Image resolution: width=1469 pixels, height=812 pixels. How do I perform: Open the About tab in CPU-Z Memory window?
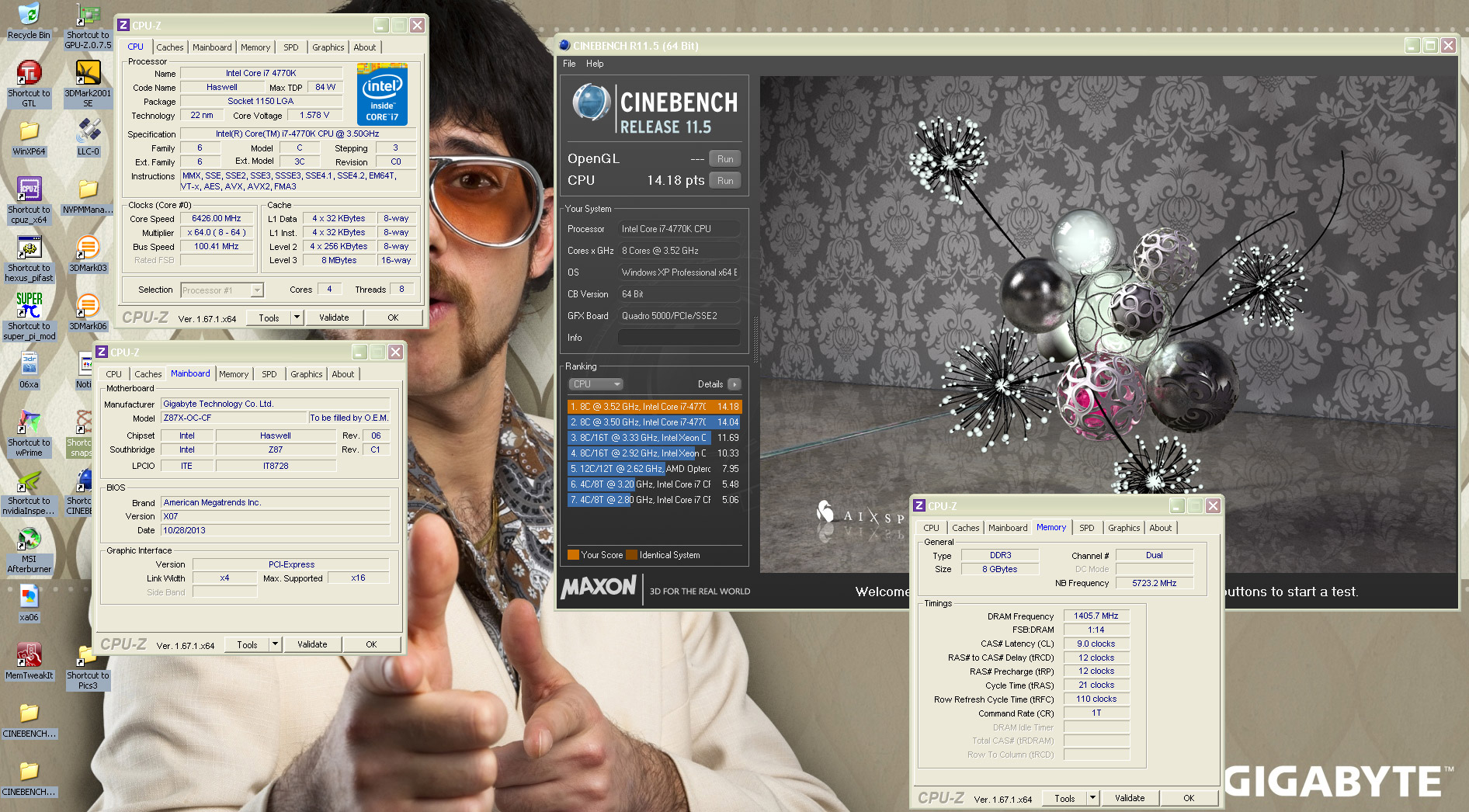coord(1161,528)
